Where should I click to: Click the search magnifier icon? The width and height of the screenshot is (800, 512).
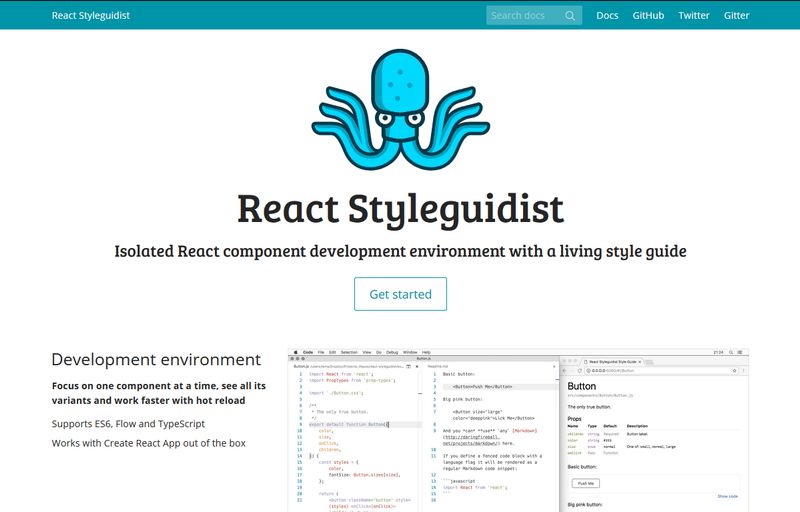[x=570, y=15]
